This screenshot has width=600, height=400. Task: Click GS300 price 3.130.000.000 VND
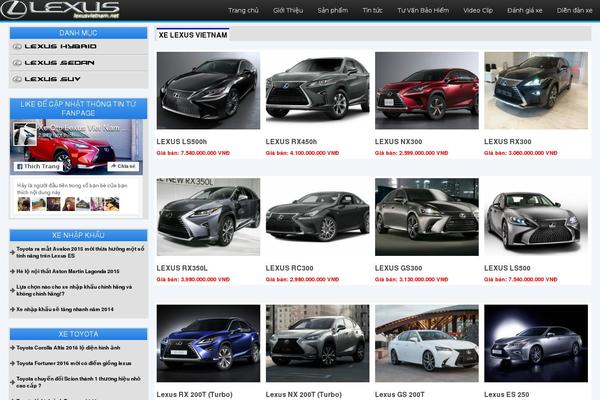tap(411, 279)
